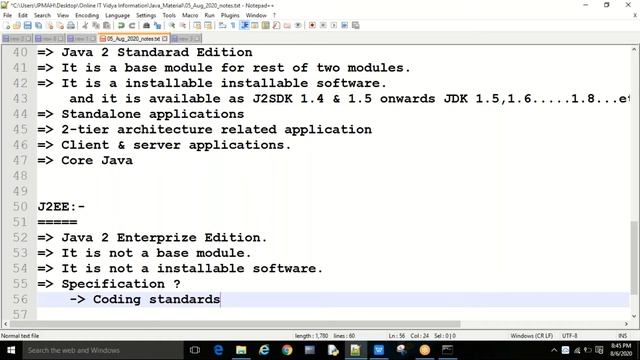Open Google Chrome from the taskbar
The width and height of the screenshot is (640, 360).
click(x=287, y=350)
